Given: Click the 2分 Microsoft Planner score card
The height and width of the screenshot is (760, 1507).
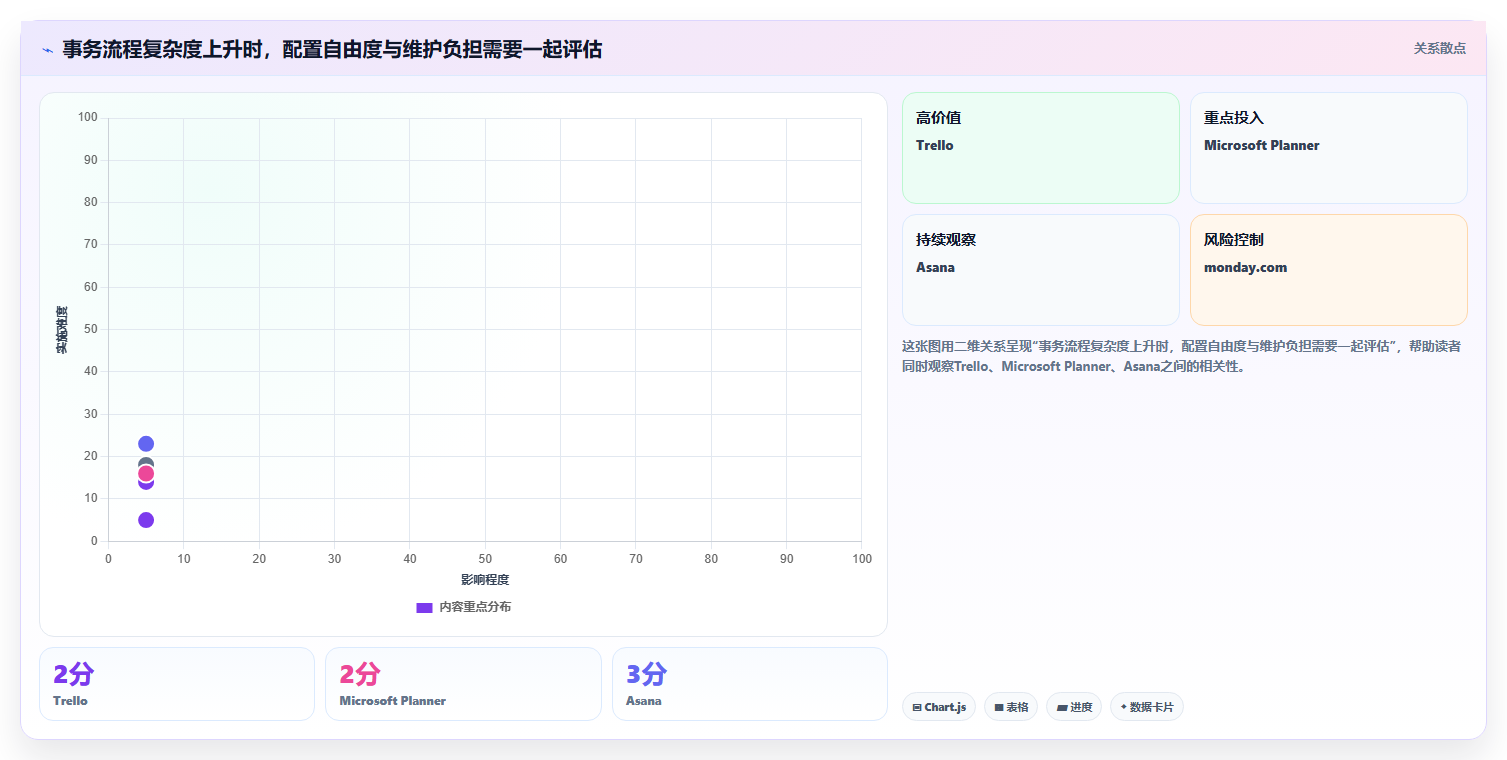Looking at the screenshot, I should point(463,684).
